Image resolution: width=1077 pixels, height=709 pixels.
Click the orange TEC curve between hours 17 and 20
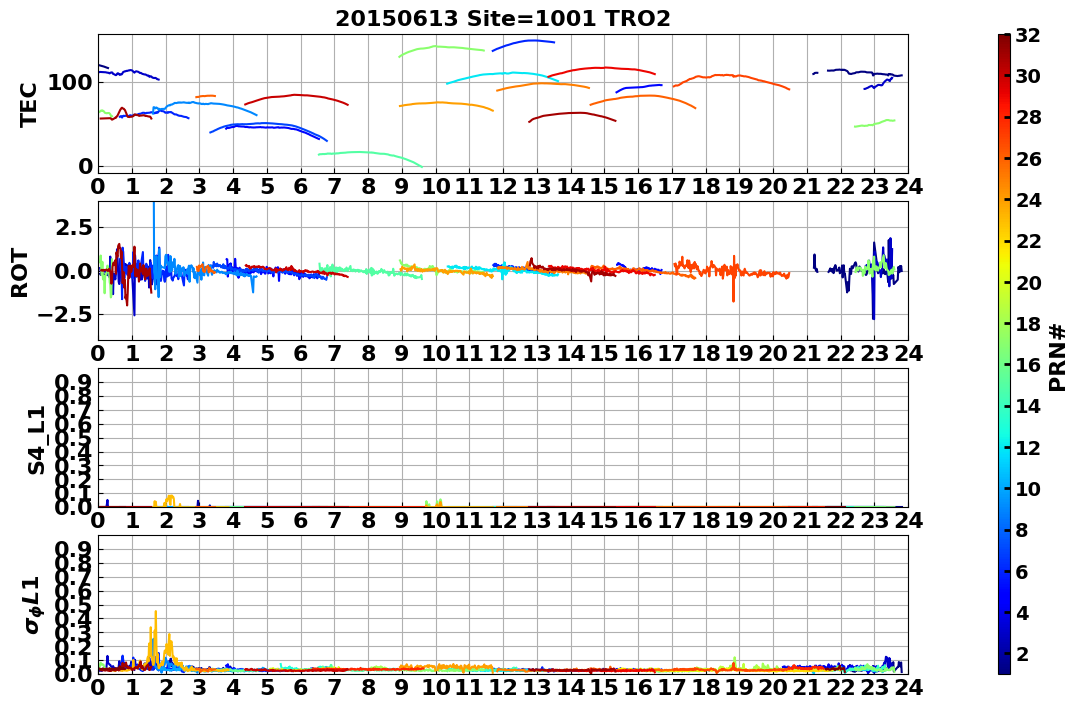pyautogui.click(x=732, y=76)
